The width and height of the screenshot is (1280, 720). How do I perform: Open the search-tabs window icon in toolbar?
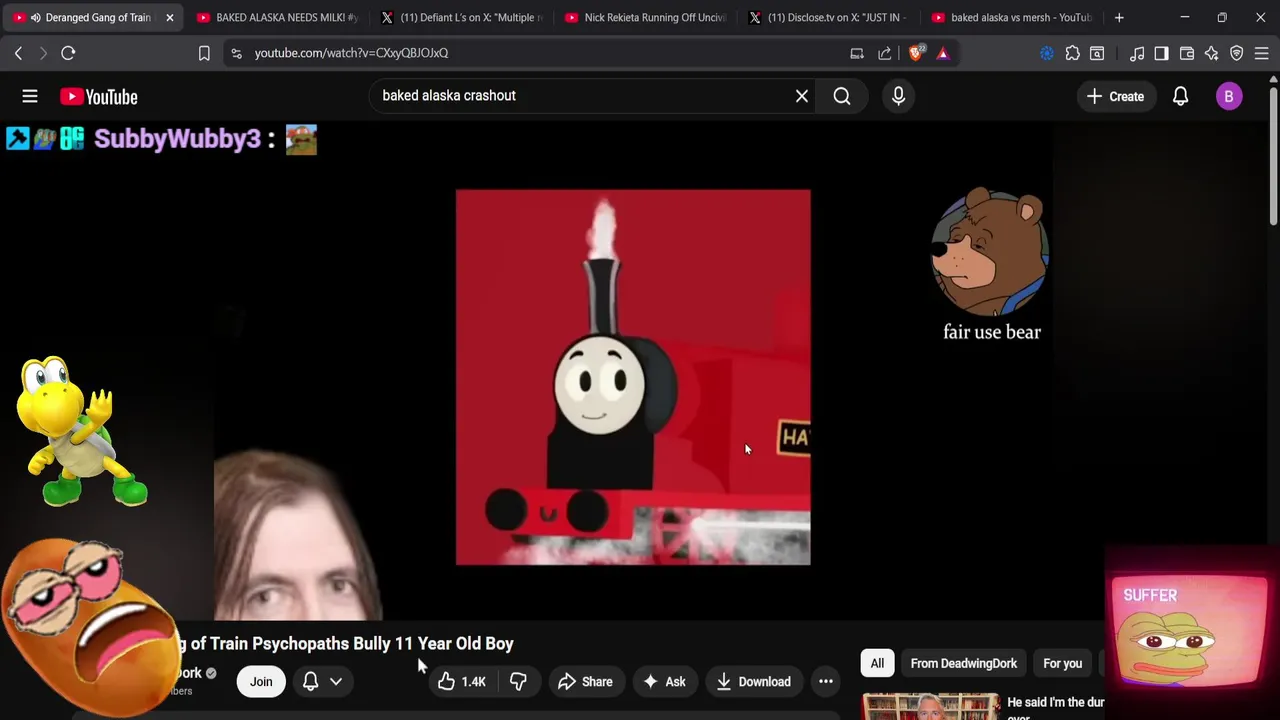click(1097, 53)
